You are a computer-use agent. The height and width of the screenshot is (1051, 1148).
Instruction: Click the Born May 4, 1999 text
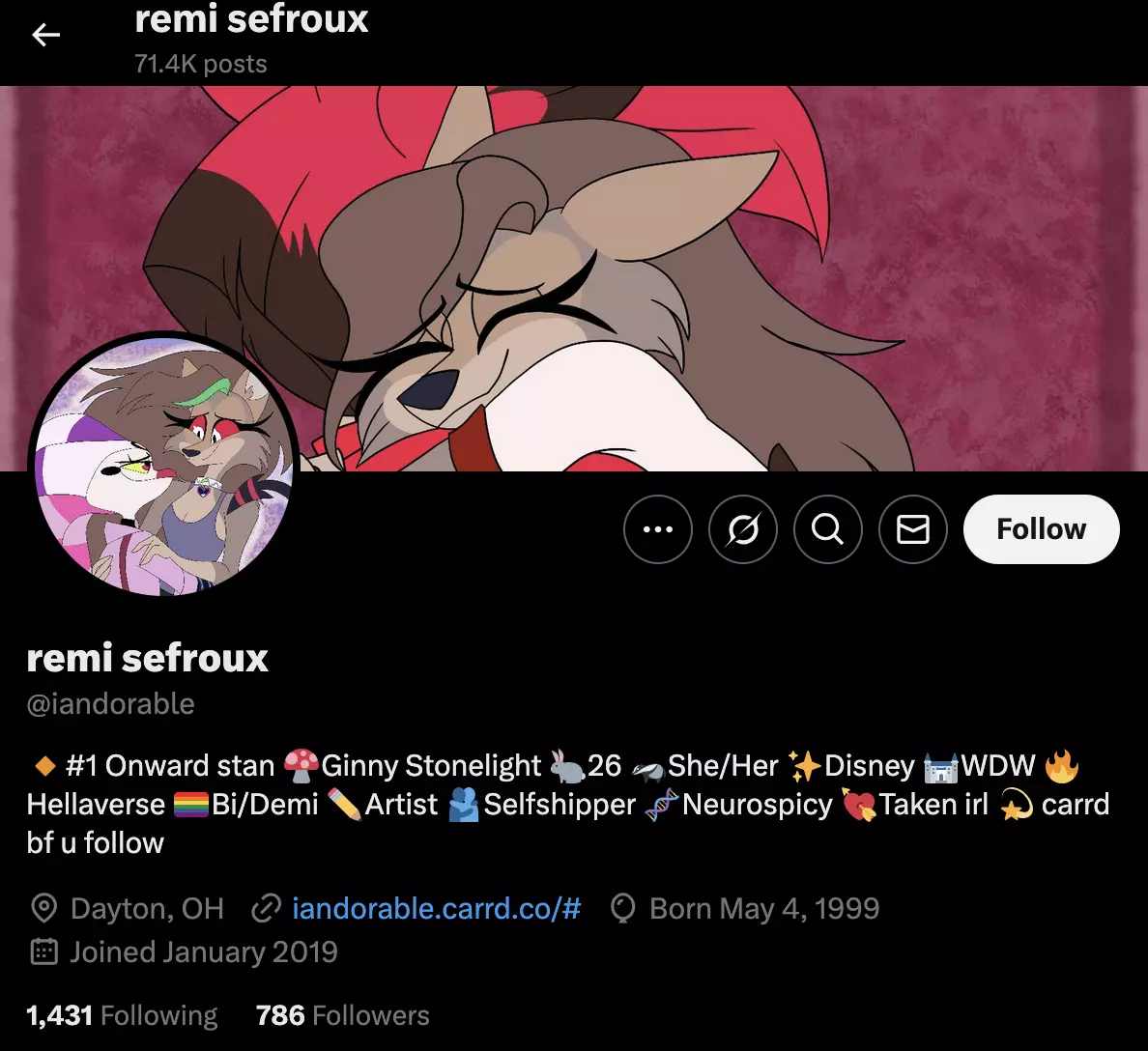(764, 908)
